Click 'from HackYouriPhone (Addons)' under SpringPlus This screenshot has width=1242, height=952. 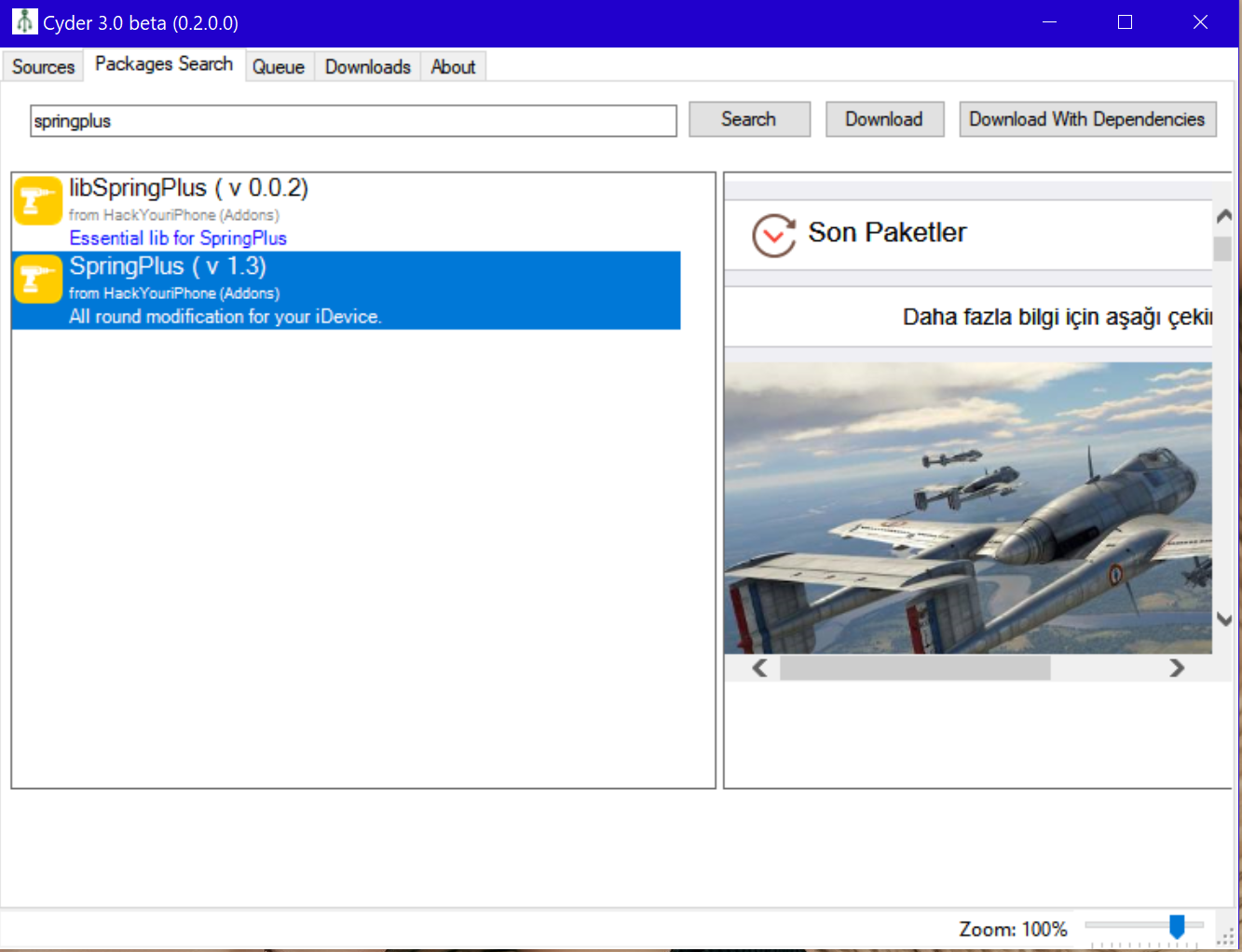pos(174,293)
